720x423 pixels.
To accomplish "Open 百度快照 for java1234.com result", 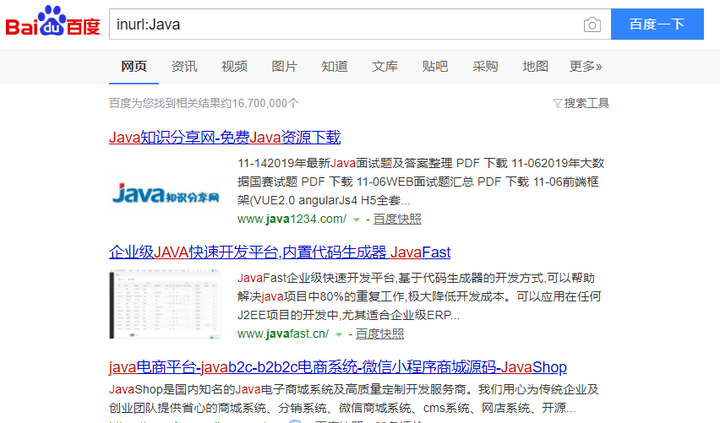I will [397, 219].
